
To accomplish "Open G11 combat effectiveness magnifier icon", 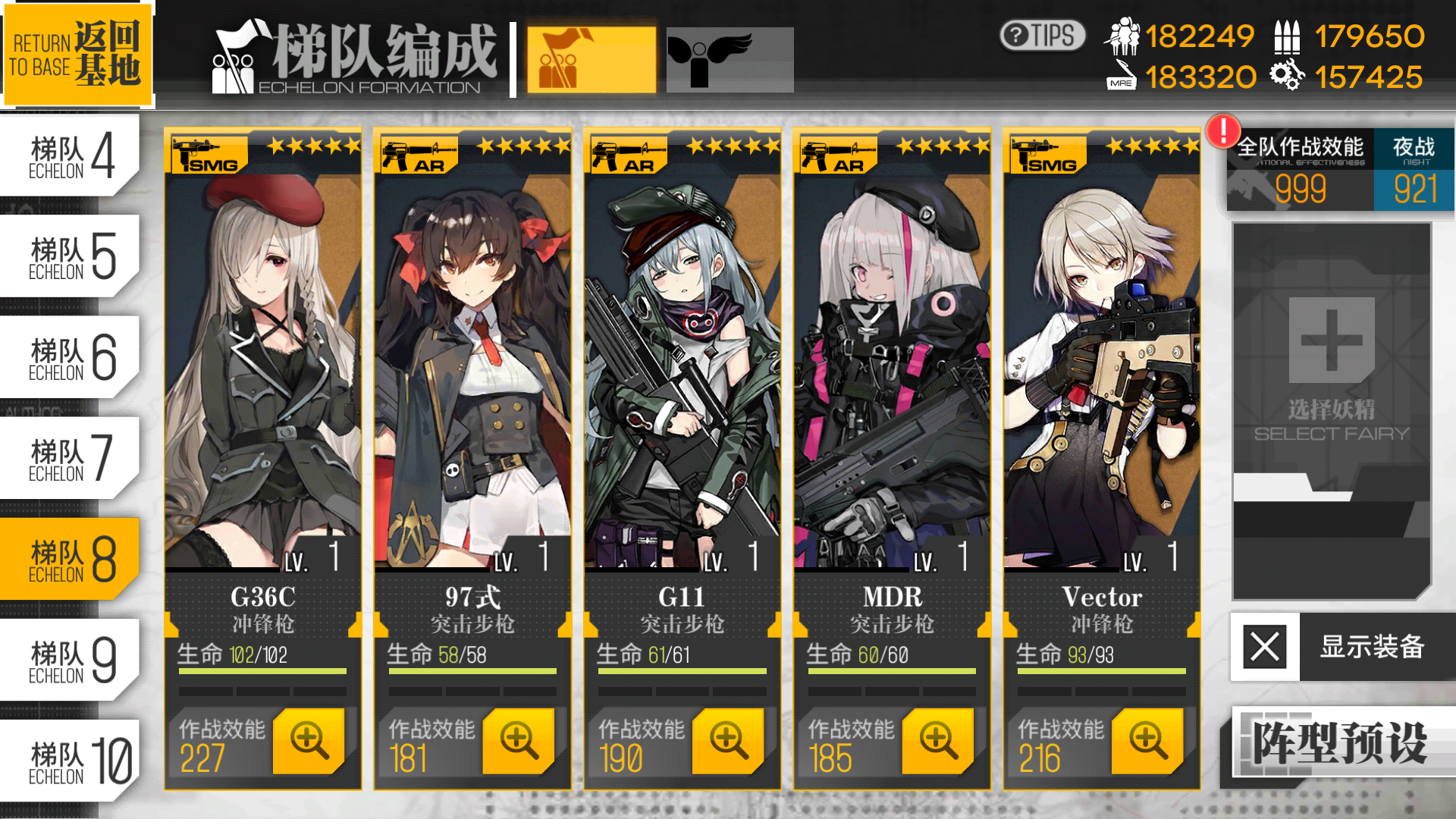I will (x=729, y=741).
